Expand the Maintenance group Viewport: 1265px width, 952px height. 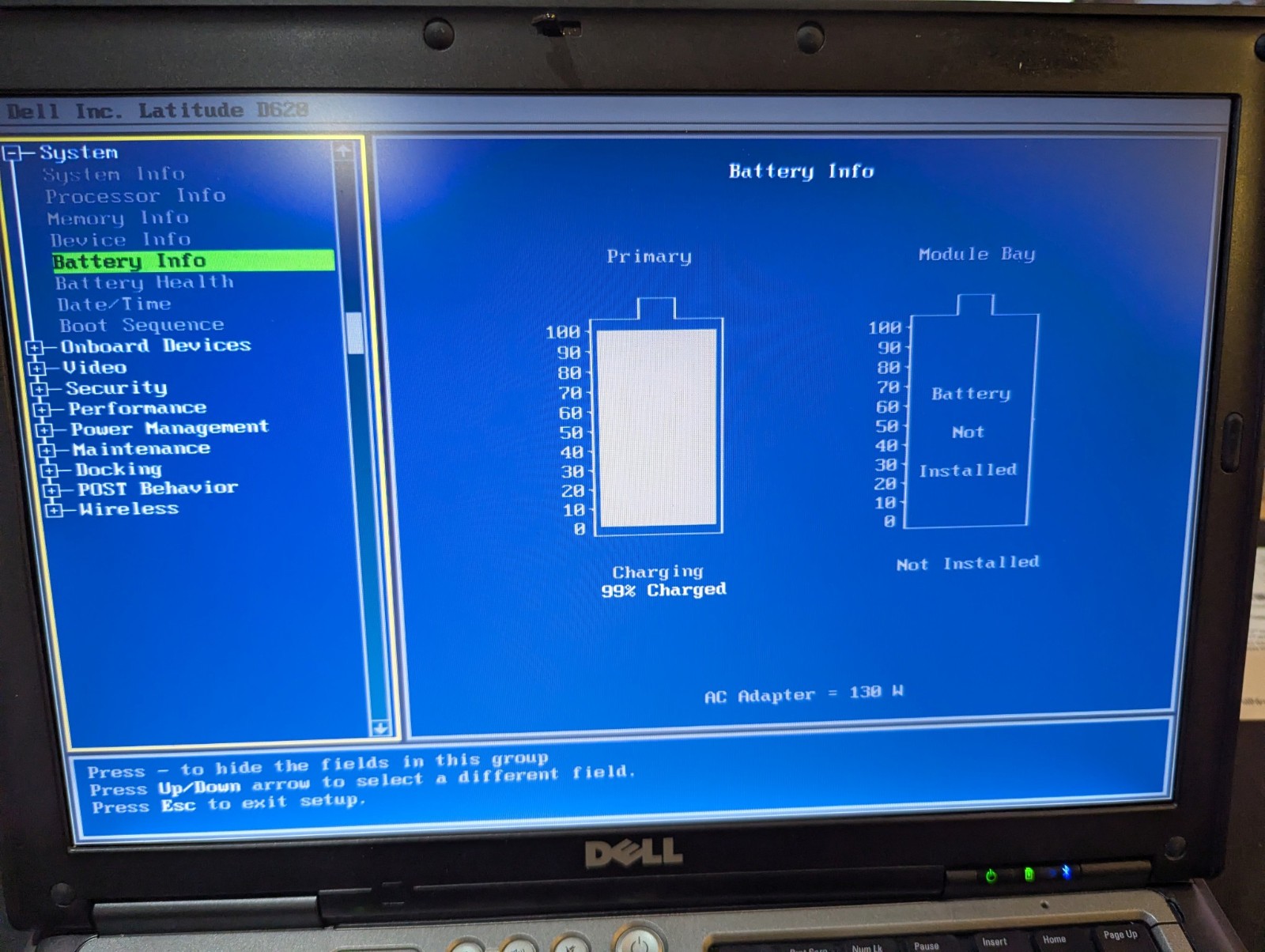point(47,451)
